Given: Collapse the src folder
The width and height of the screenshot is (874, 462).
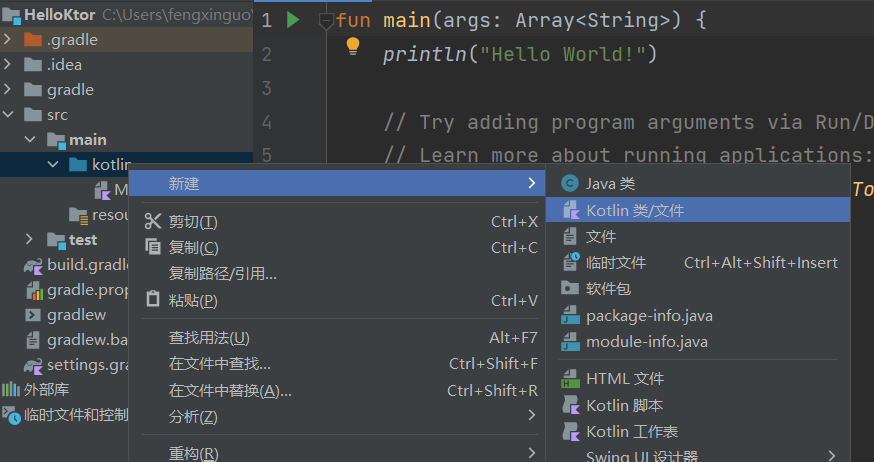Looking at the screenshot, I should (x=9, y=115).
